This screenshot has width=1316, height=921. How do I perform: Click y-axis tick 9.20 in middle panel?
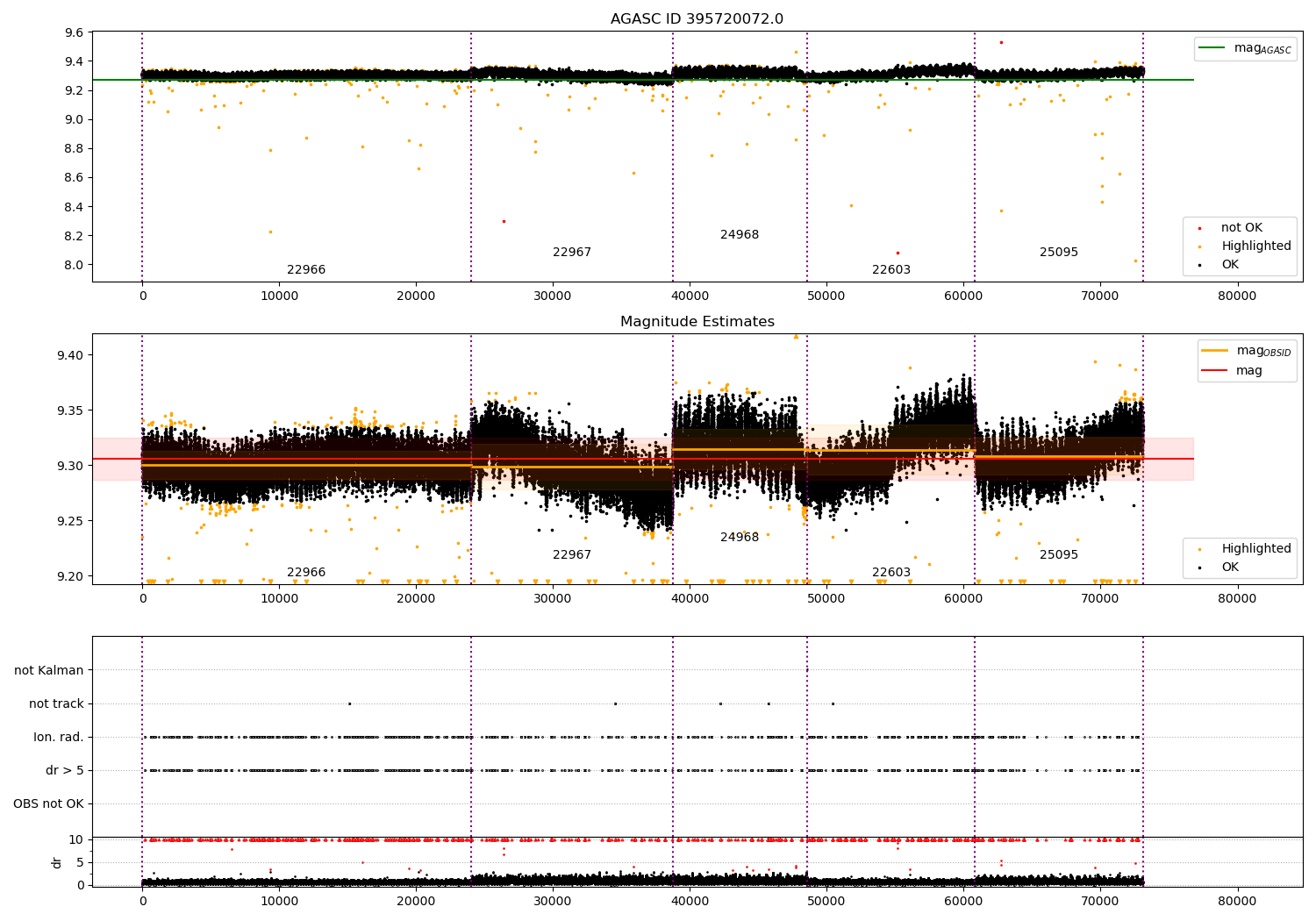coord(70,577)
